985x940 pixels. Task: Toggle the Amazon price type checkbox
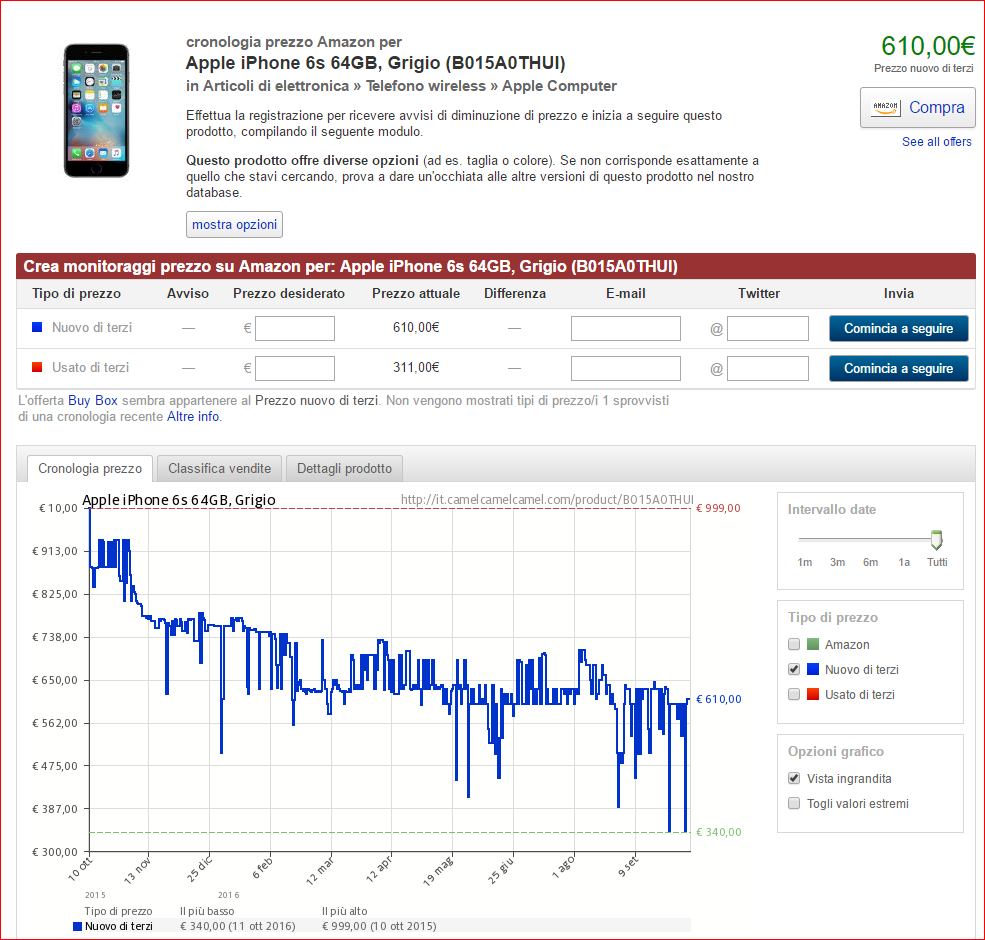tap(794, 645)
